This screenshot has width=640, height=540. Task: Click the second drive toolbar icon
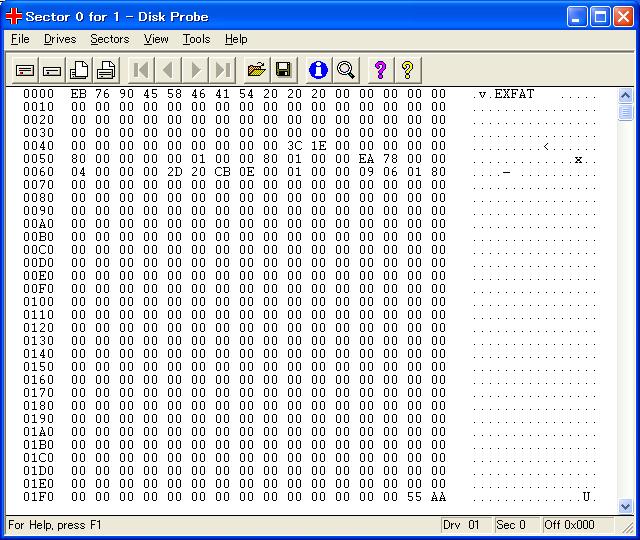(x=52, y=70)
